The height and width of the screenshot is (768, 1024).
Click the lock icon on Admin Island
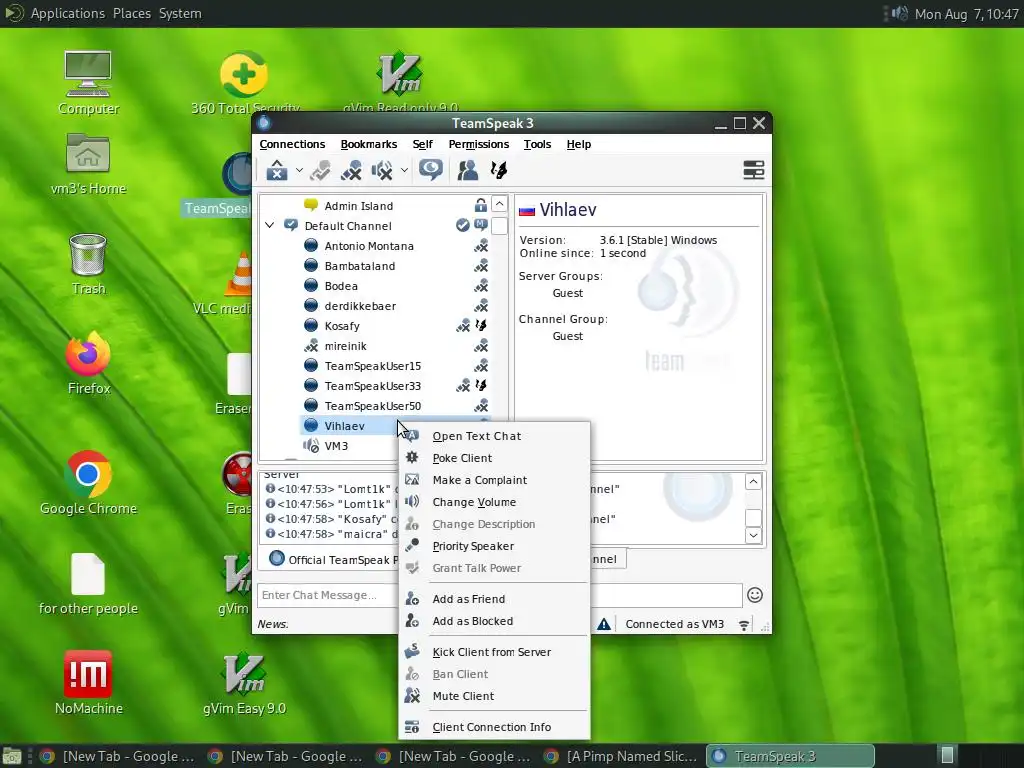[481, 205]
